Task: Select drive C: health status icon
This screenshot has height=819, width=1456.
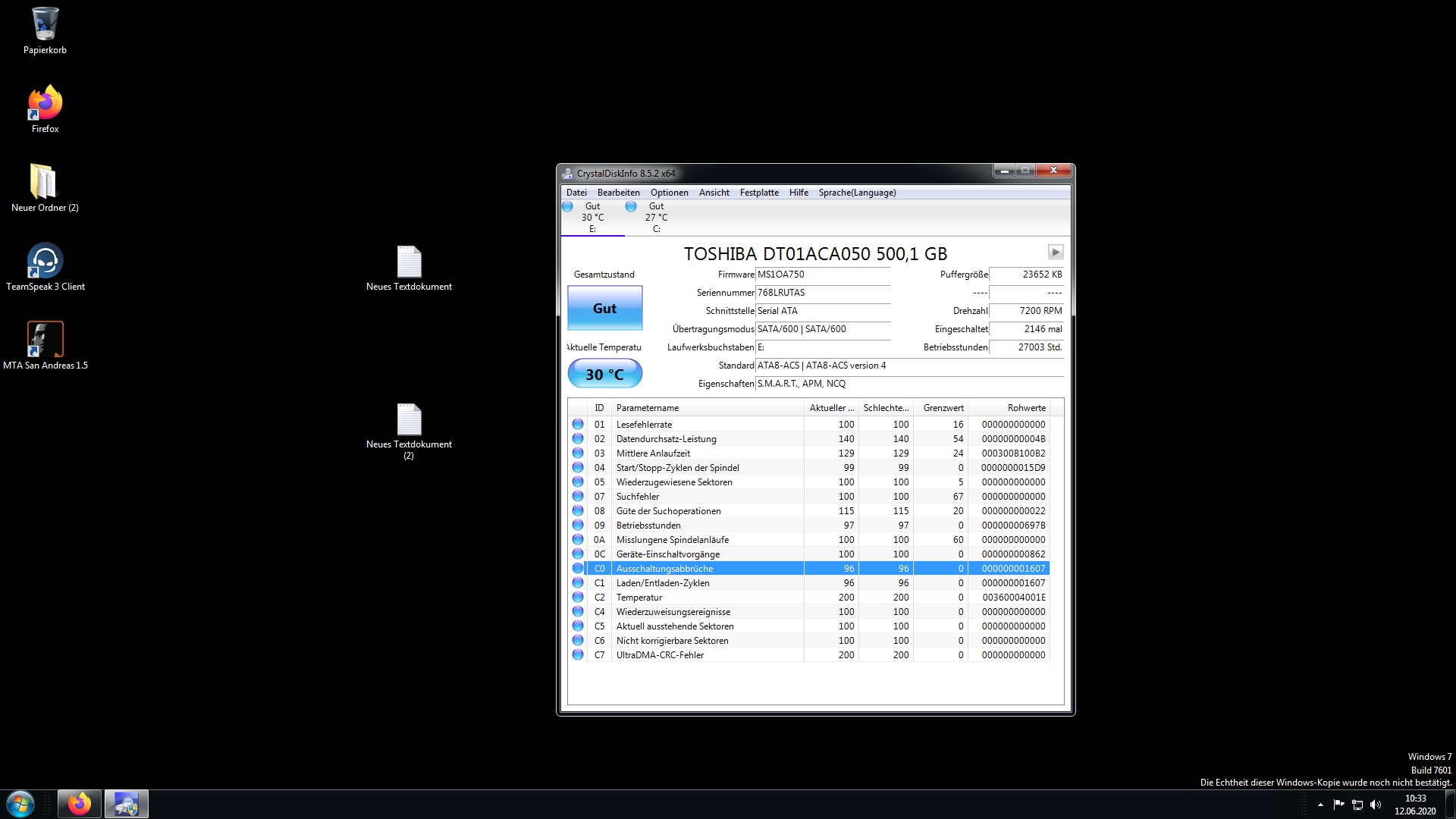Action: pos(631,206)
